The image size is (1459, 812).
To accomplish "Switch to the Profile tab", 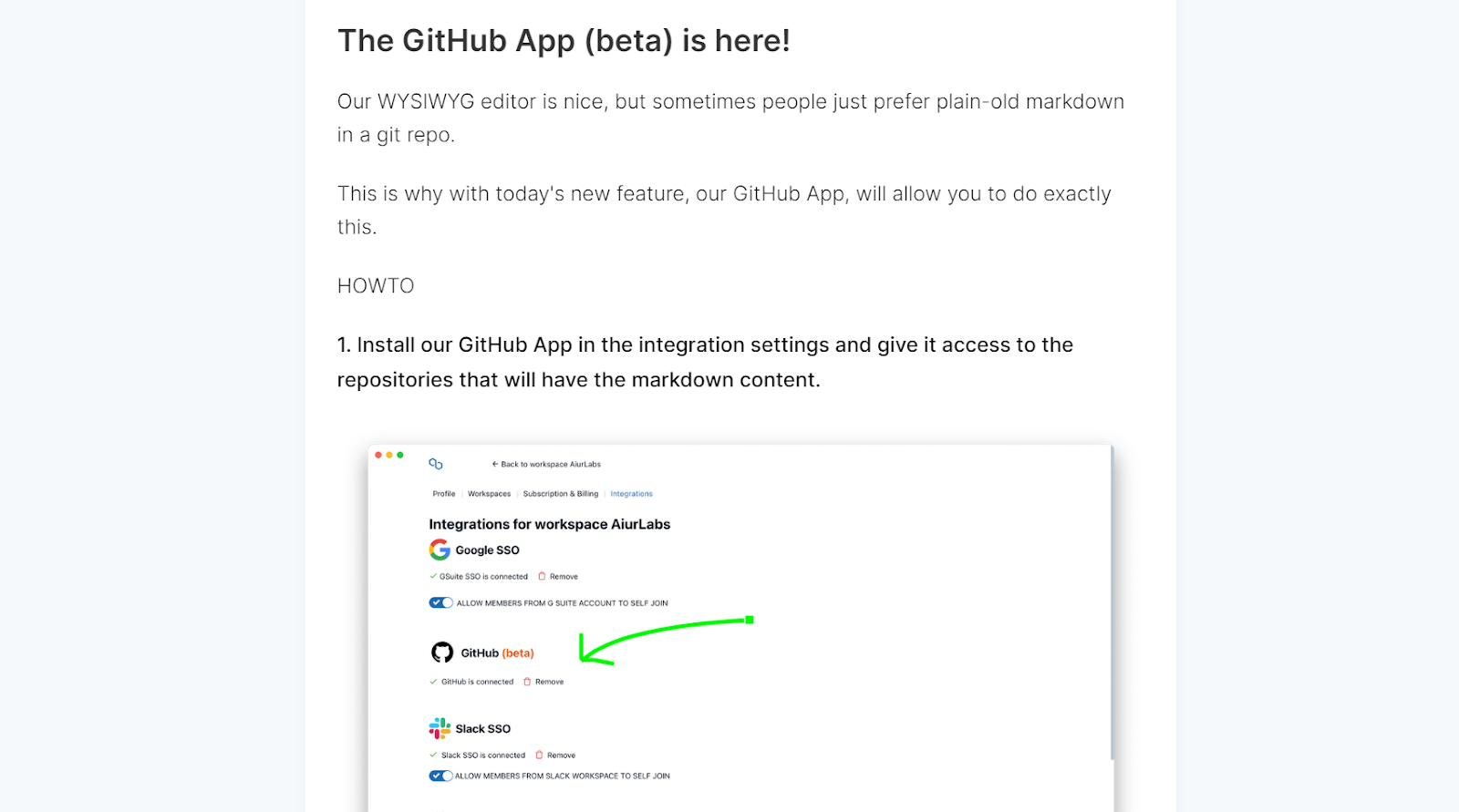I will (443, 493).
